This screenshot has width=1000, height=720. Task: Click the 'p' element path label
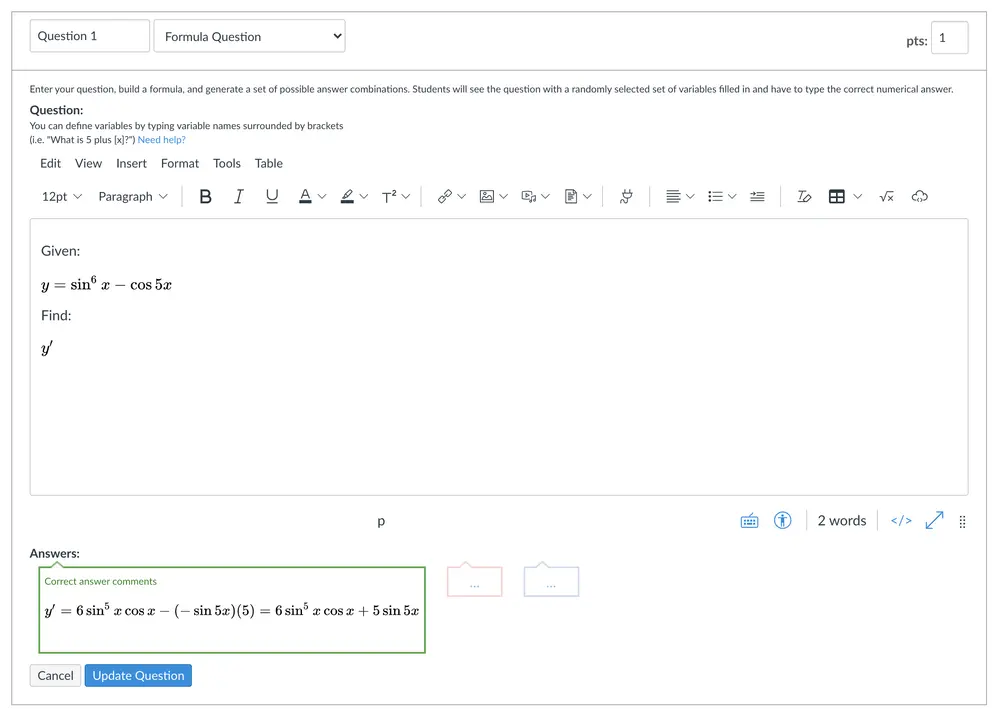pyautogui.click(x=381, y=521)
